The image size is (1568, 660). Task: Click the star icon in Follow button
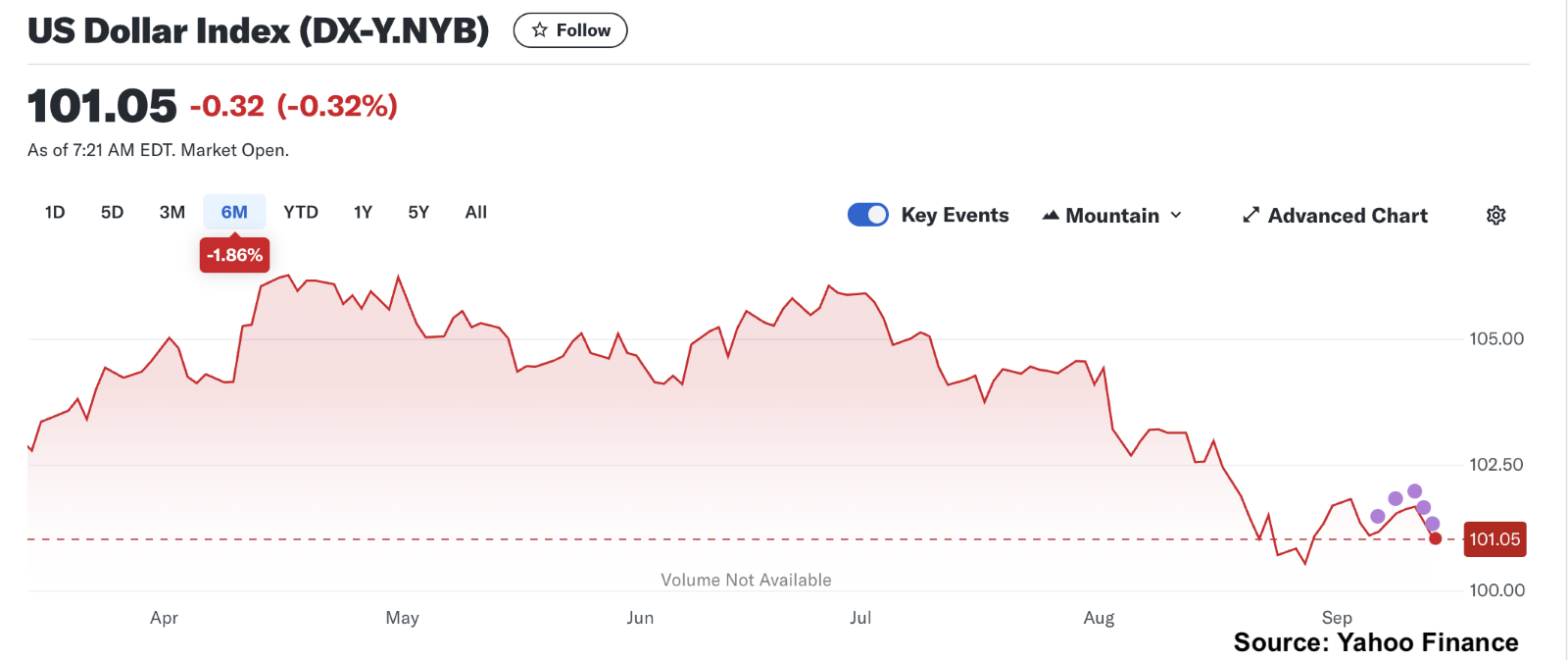540,30
